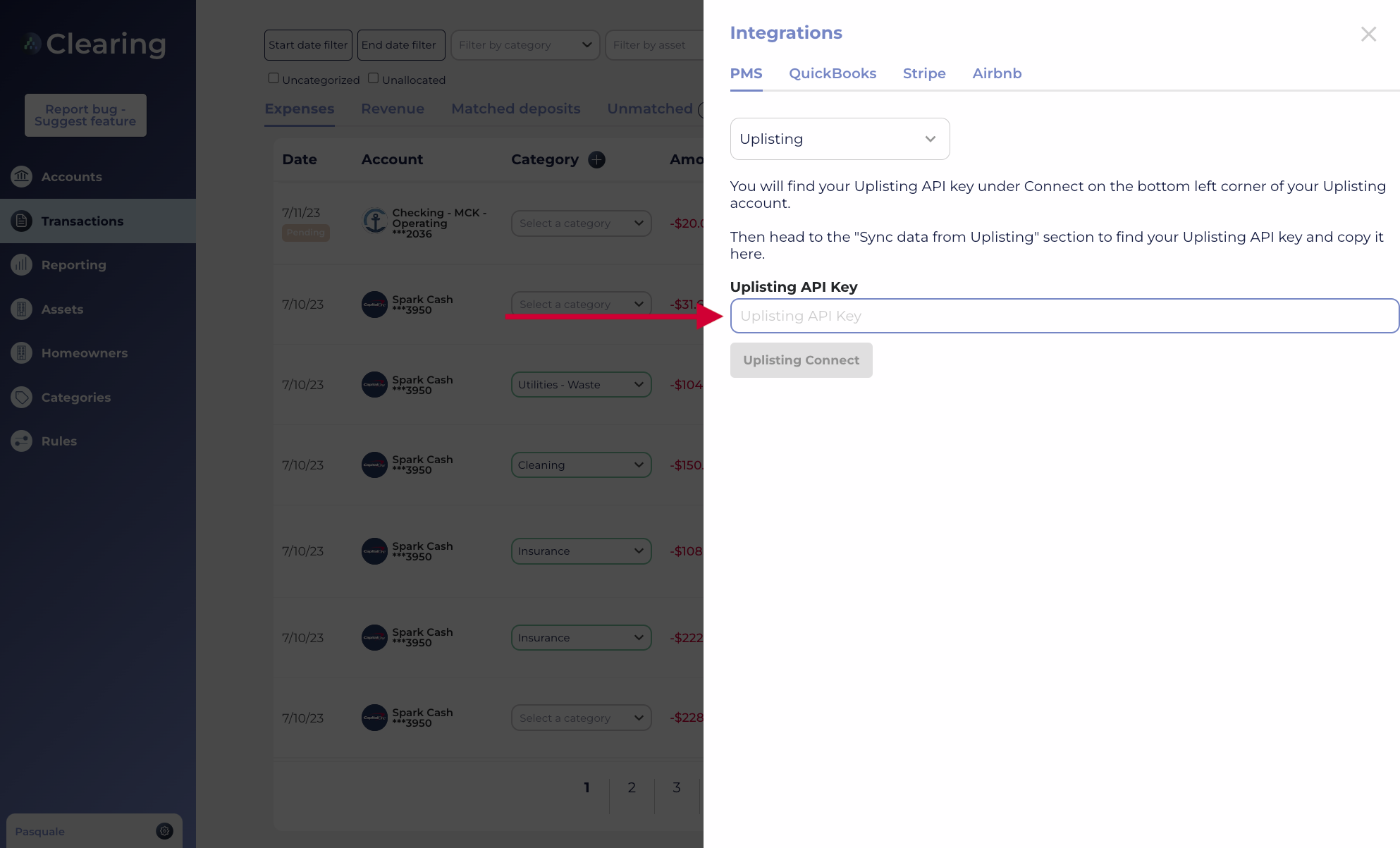Screen dimensions: 1400x848
Task: Click the add Category plus icon
Action: [597, 160]
